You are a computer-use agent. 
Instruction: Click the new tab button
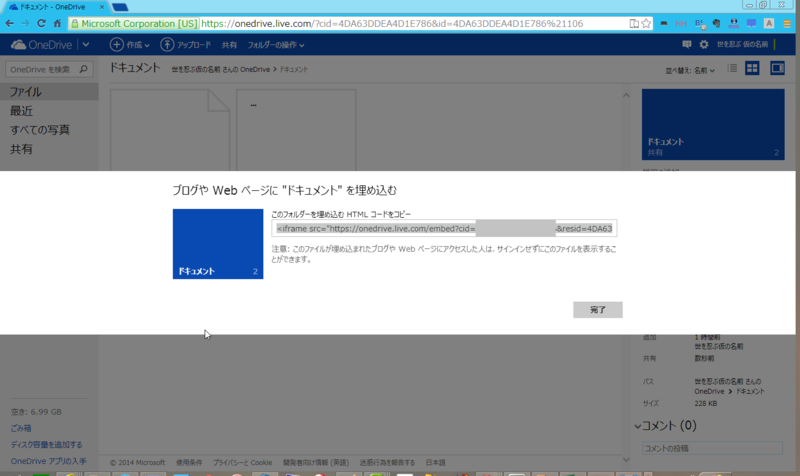tap(120, 7)
